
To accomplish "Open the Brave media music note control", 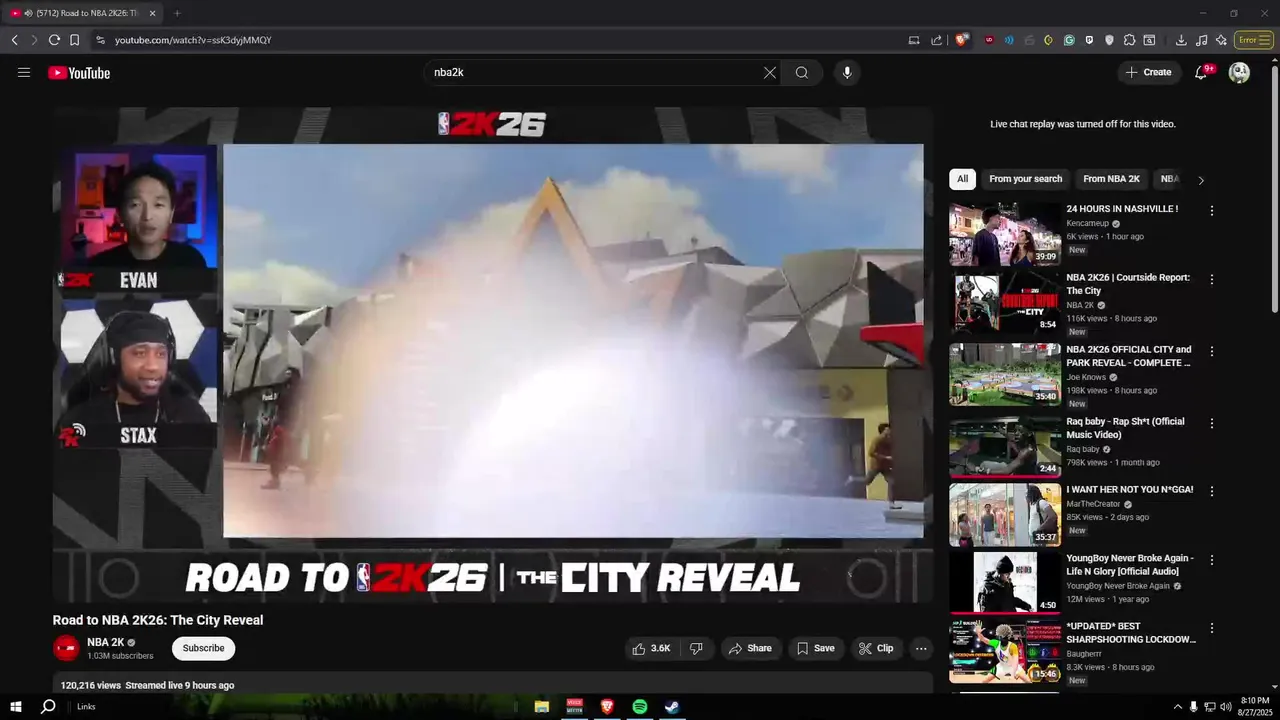I will 1201,40.
